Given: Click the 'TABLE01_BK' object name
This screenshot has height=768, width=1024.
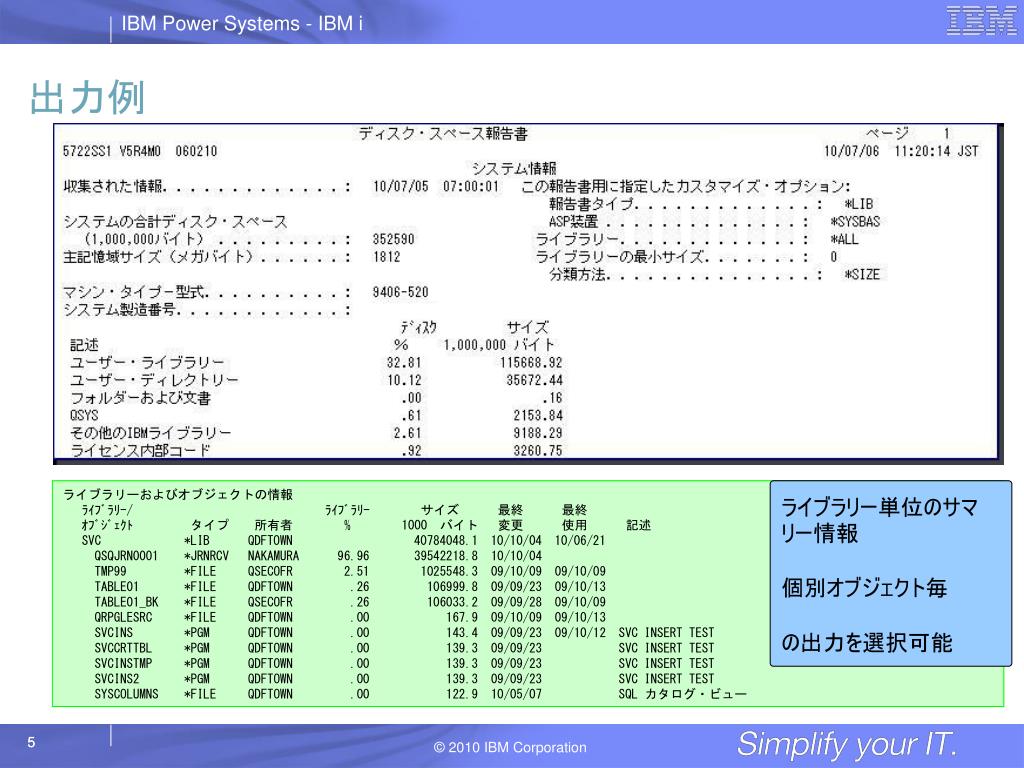Looking at the screenshot, I should pyautogui.click(x=126, y=602).
